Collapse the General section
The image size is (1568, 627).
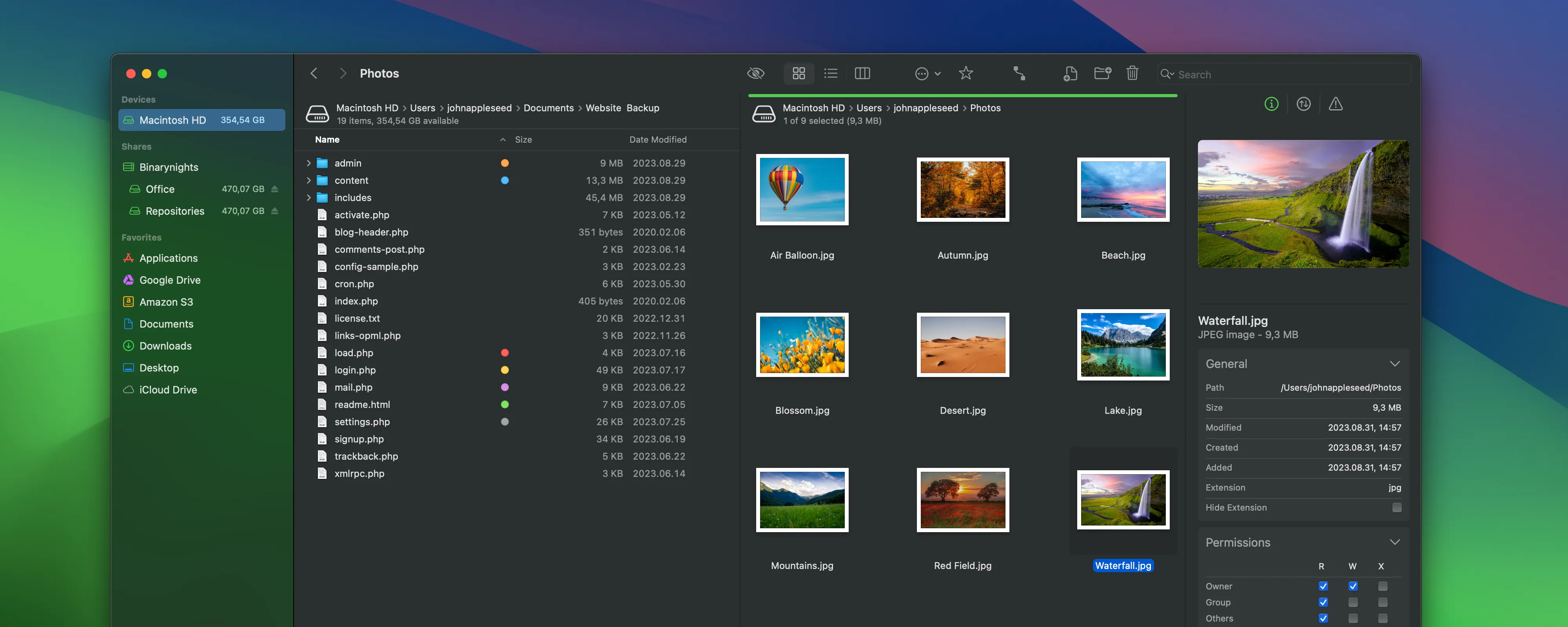pos(1394,363)
